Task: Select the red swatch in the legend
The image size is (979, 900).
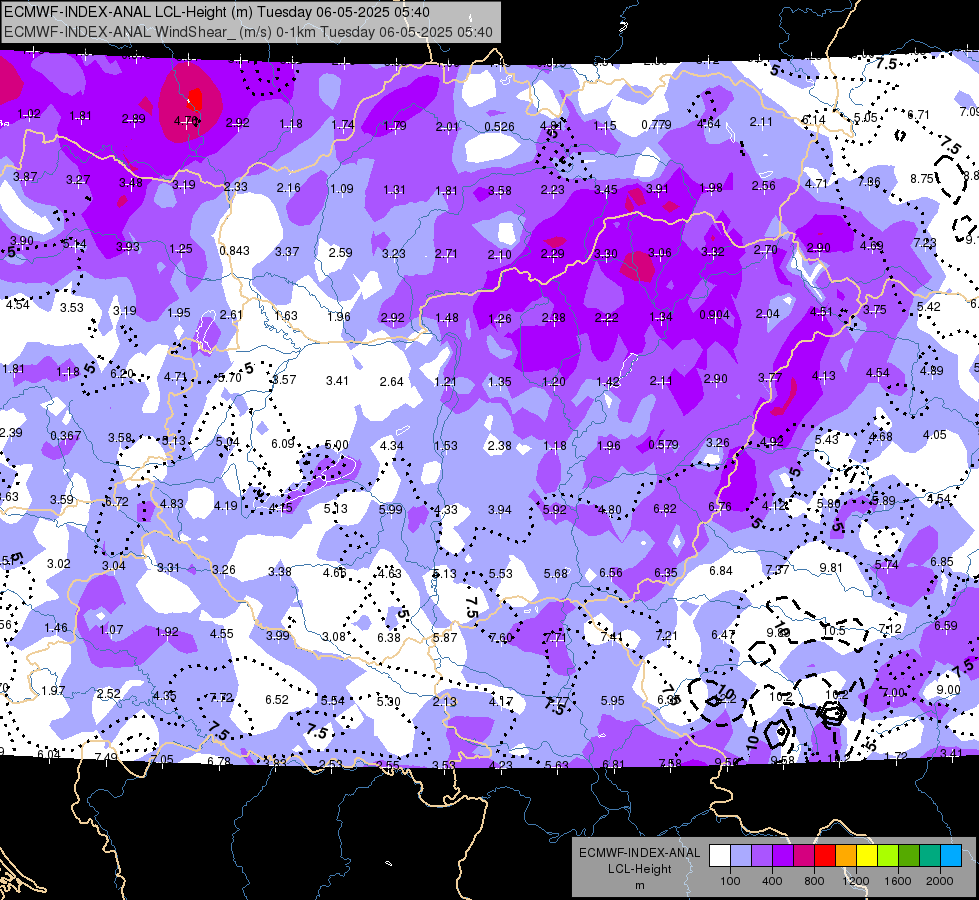Action: point(825,855)
